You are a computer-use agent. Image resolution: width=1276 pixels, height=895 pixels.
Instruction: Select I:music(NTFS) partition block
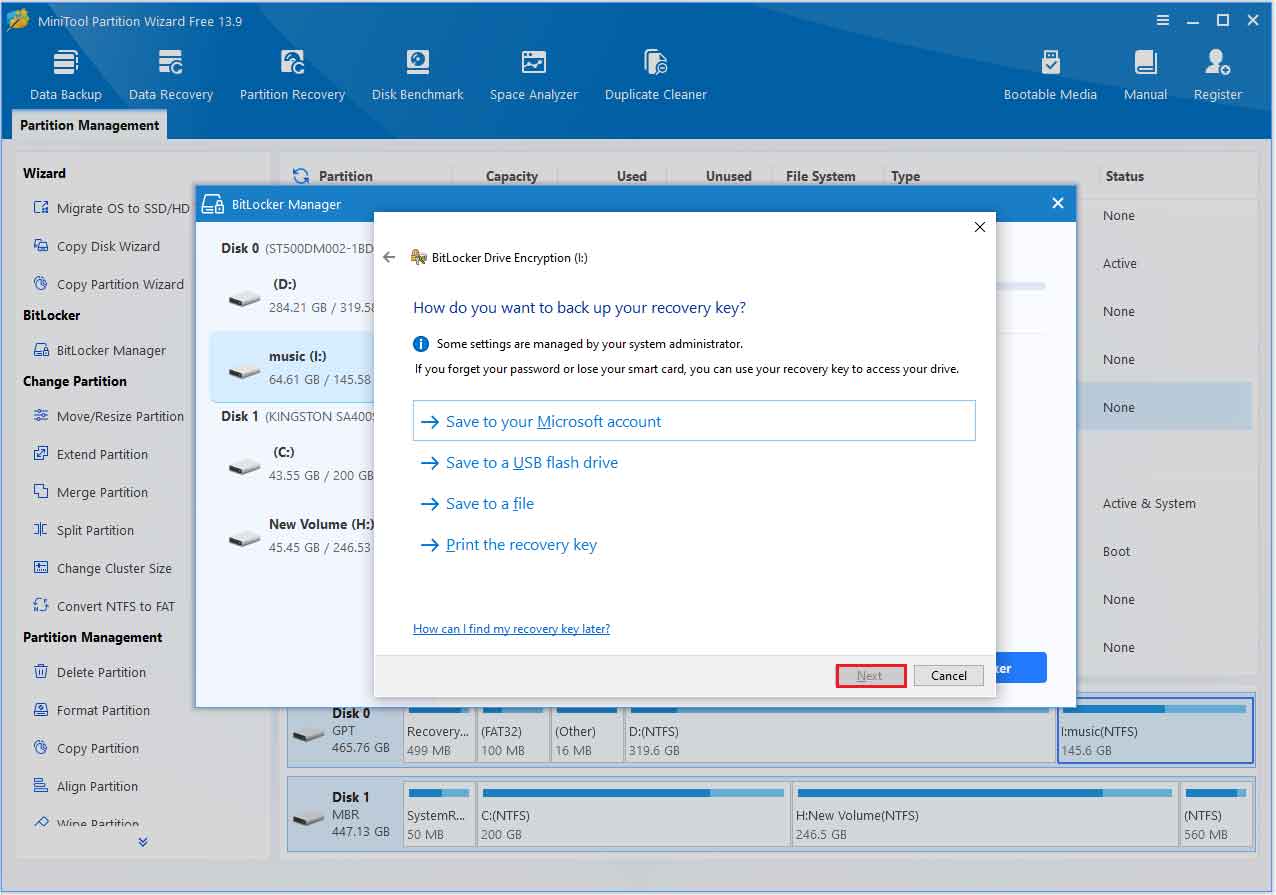click(x=1155, y=731)
